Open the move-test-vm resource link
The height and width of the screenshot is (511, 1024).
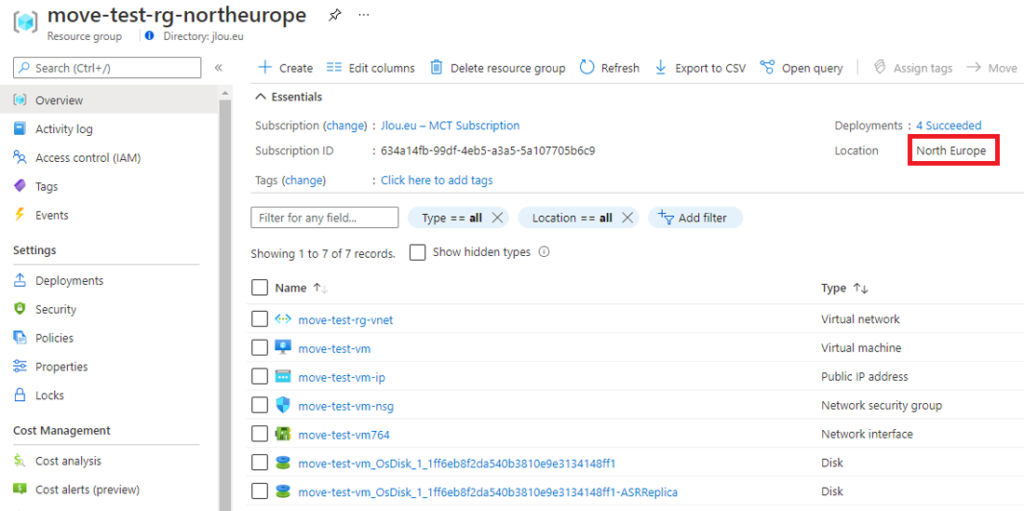(334, 349)
